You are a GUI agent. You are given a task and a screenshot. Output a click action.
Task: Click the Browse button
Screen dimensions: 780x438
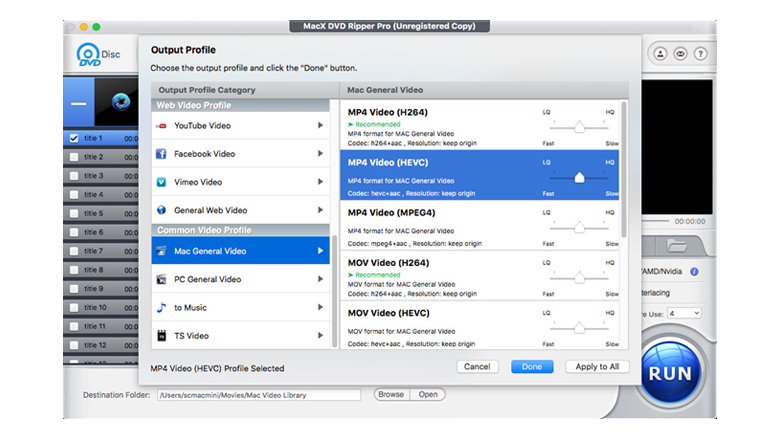click(391, 394)
